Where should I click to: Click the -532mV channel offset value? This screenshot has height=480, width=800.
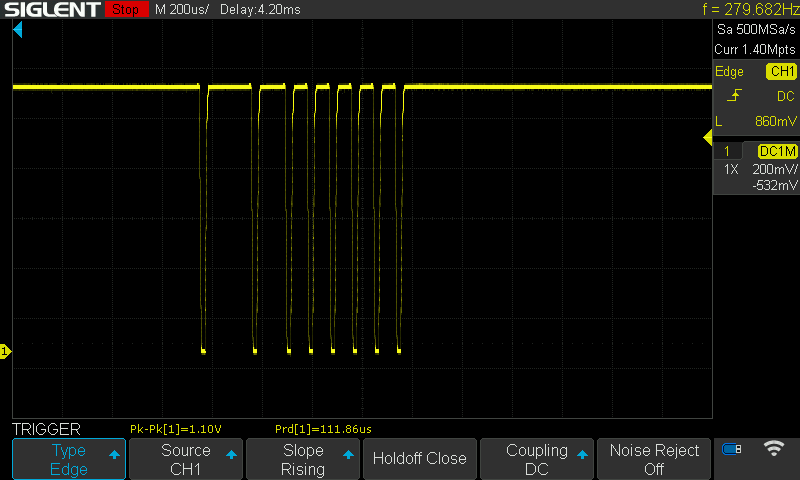pyautogui.click(x=774, y=185)
